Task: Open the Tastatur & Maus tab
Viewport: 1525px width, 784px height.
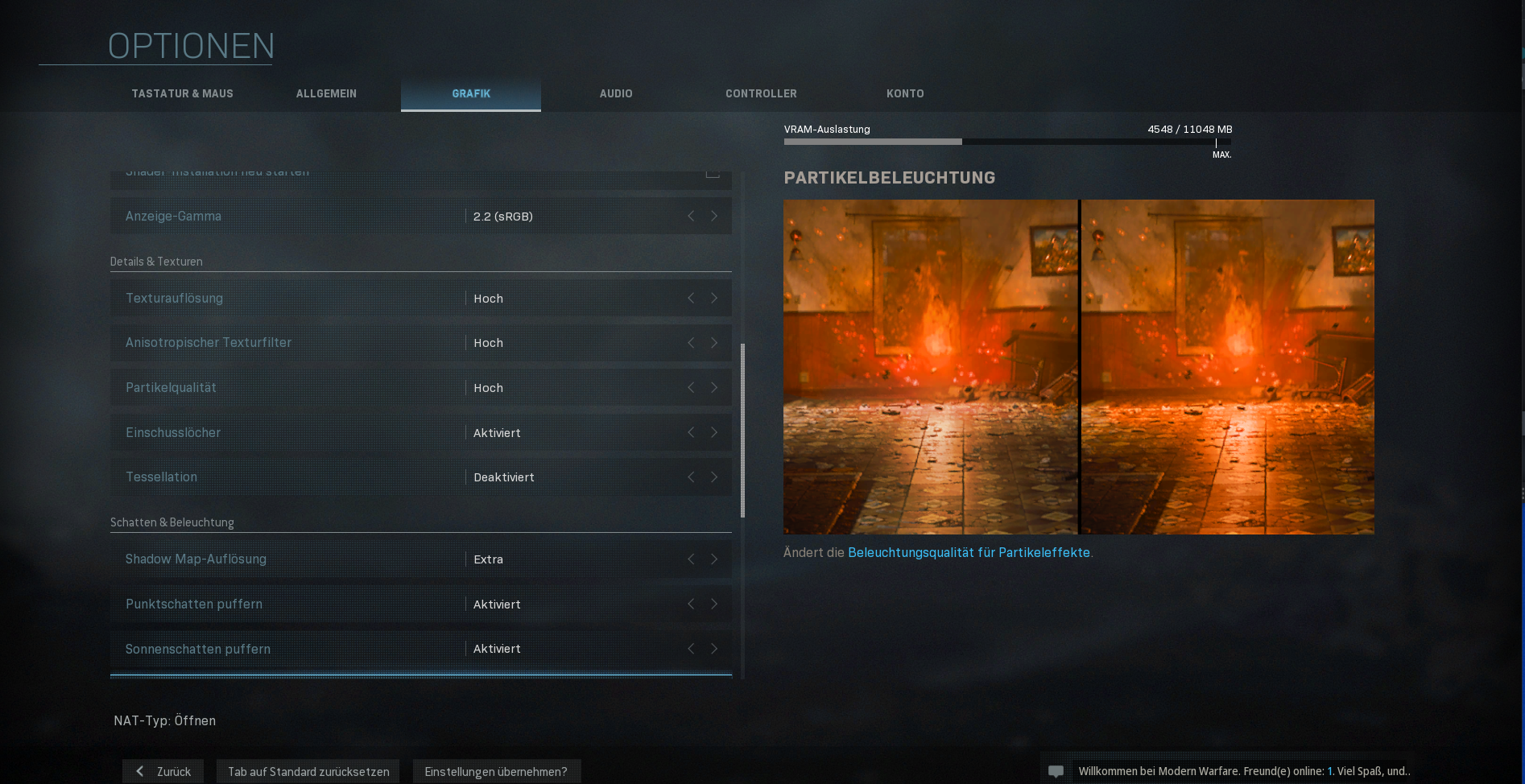Action: point(183,93)
